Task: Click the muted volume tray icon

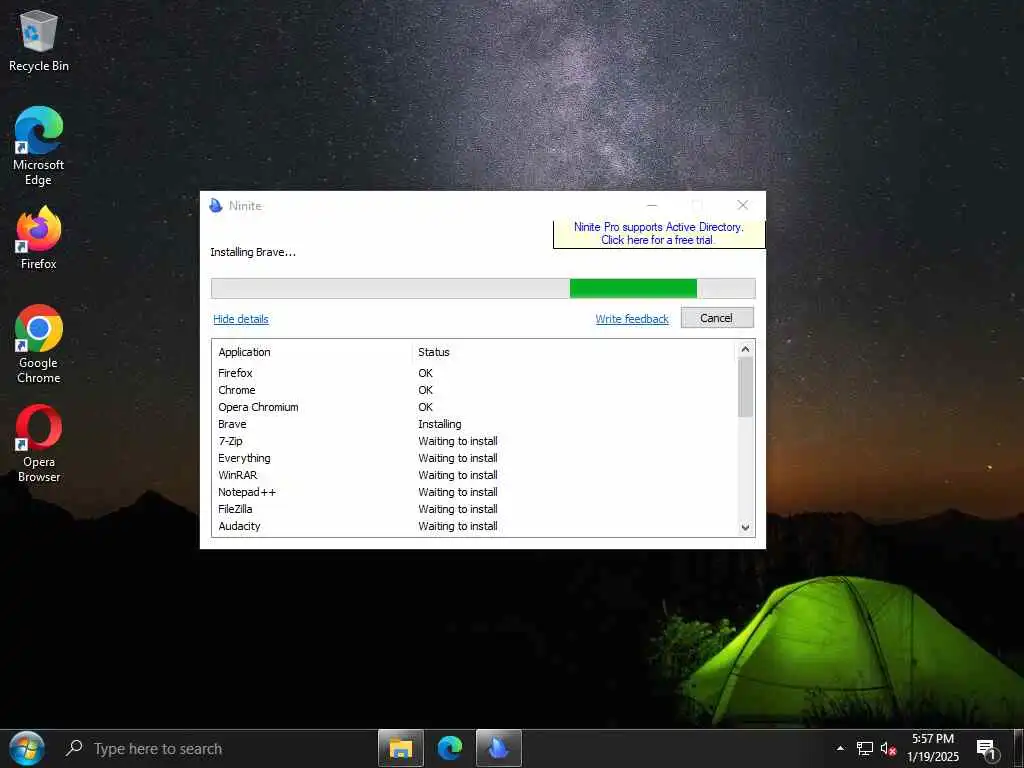Action: pyautogui.click(x=888, y=748)
